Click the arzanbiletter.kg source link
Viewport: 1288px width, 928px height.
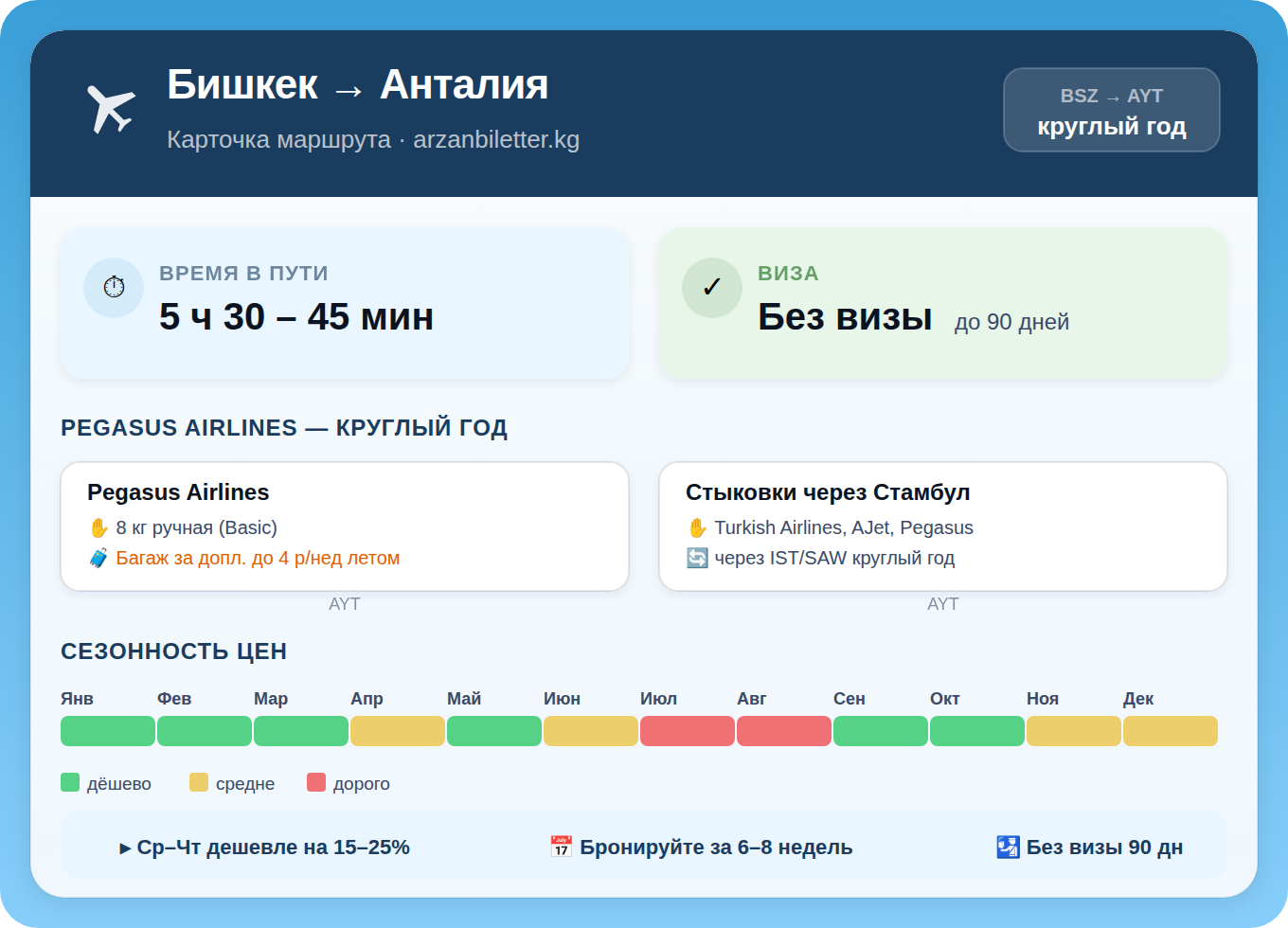[x=497, y=139]
